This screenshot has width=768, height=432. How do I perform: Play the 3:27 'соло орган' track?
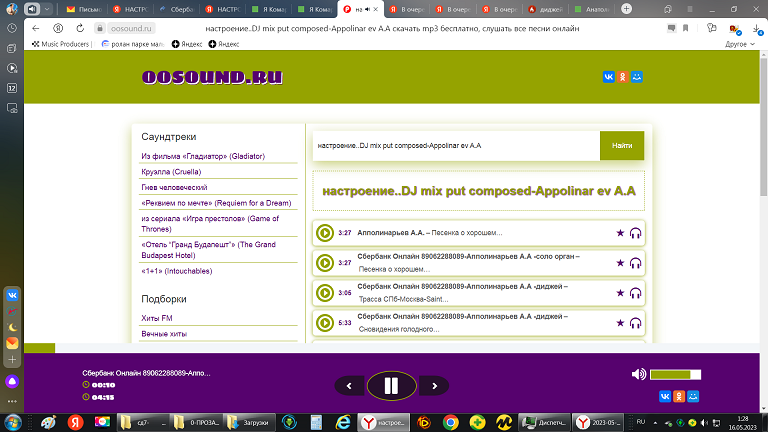click(x=325, y=263)
